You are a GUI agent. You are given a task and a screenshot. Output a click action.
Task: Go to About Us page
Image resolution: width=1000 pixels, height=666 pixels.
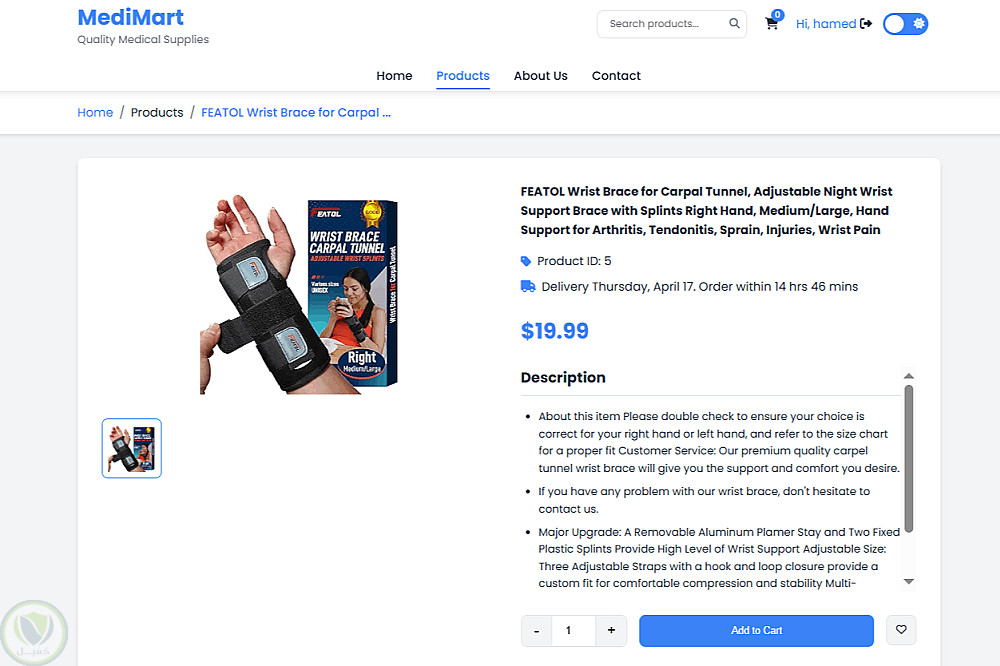[x=541, y=76]
